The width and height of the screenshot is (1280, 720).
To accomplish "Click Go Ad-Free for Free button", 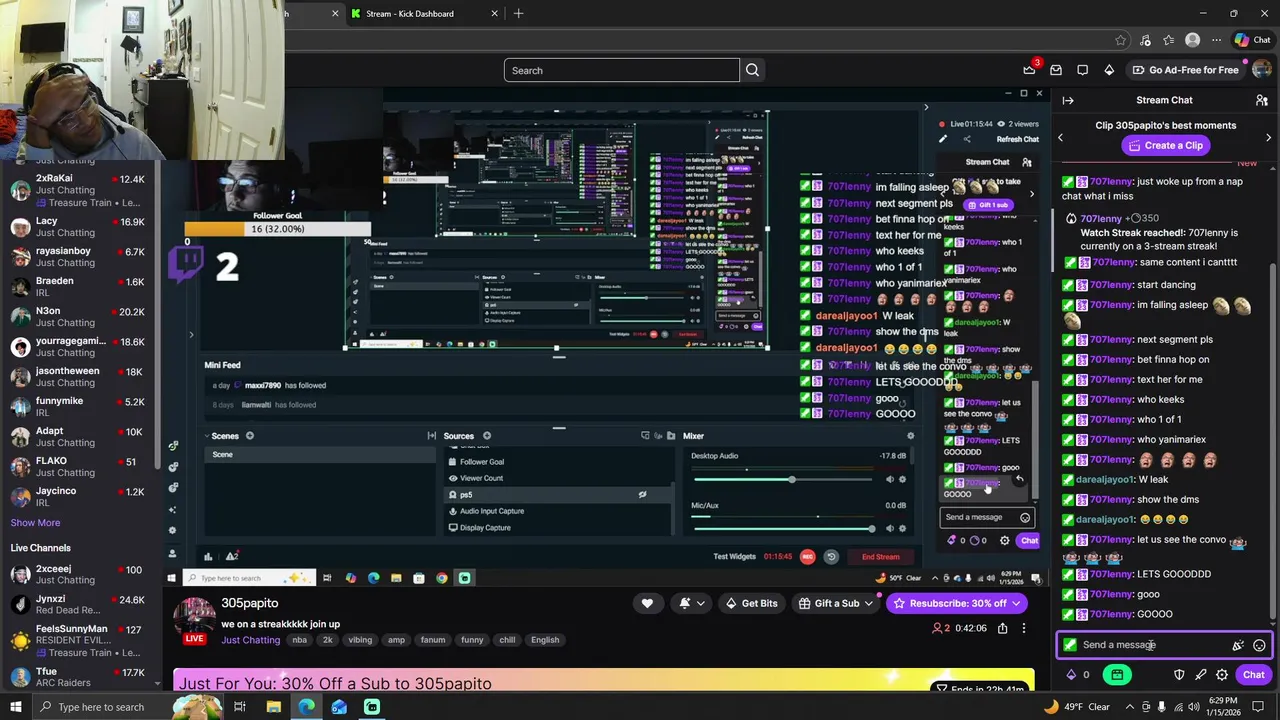I will [1184, 70].
